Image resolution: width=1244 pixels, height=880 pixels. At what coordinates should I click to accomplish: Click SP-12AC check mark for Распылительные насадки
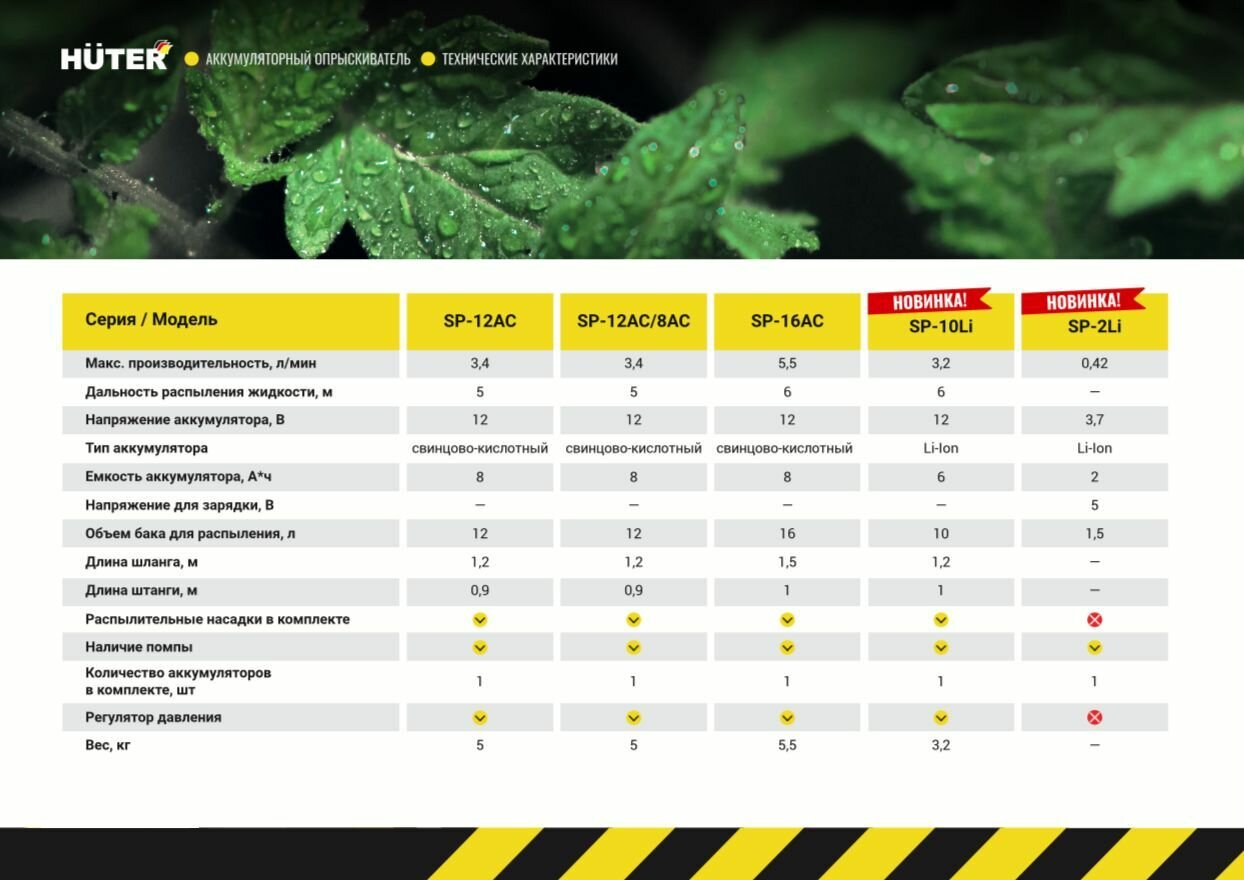pos(480,620)
